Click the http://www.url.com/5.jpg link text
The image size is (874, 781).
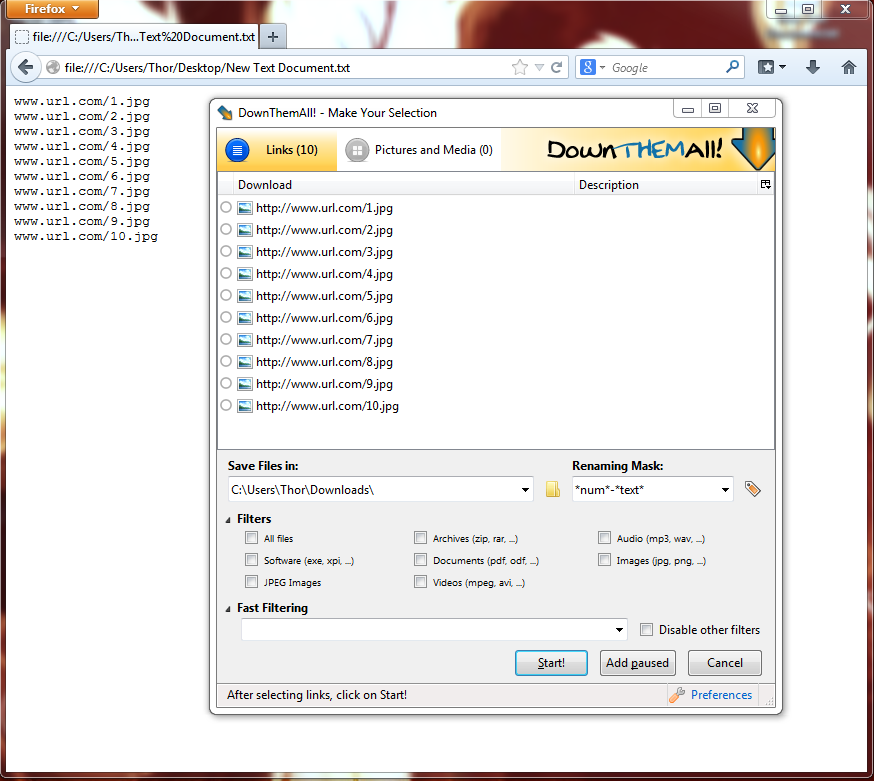324,296
